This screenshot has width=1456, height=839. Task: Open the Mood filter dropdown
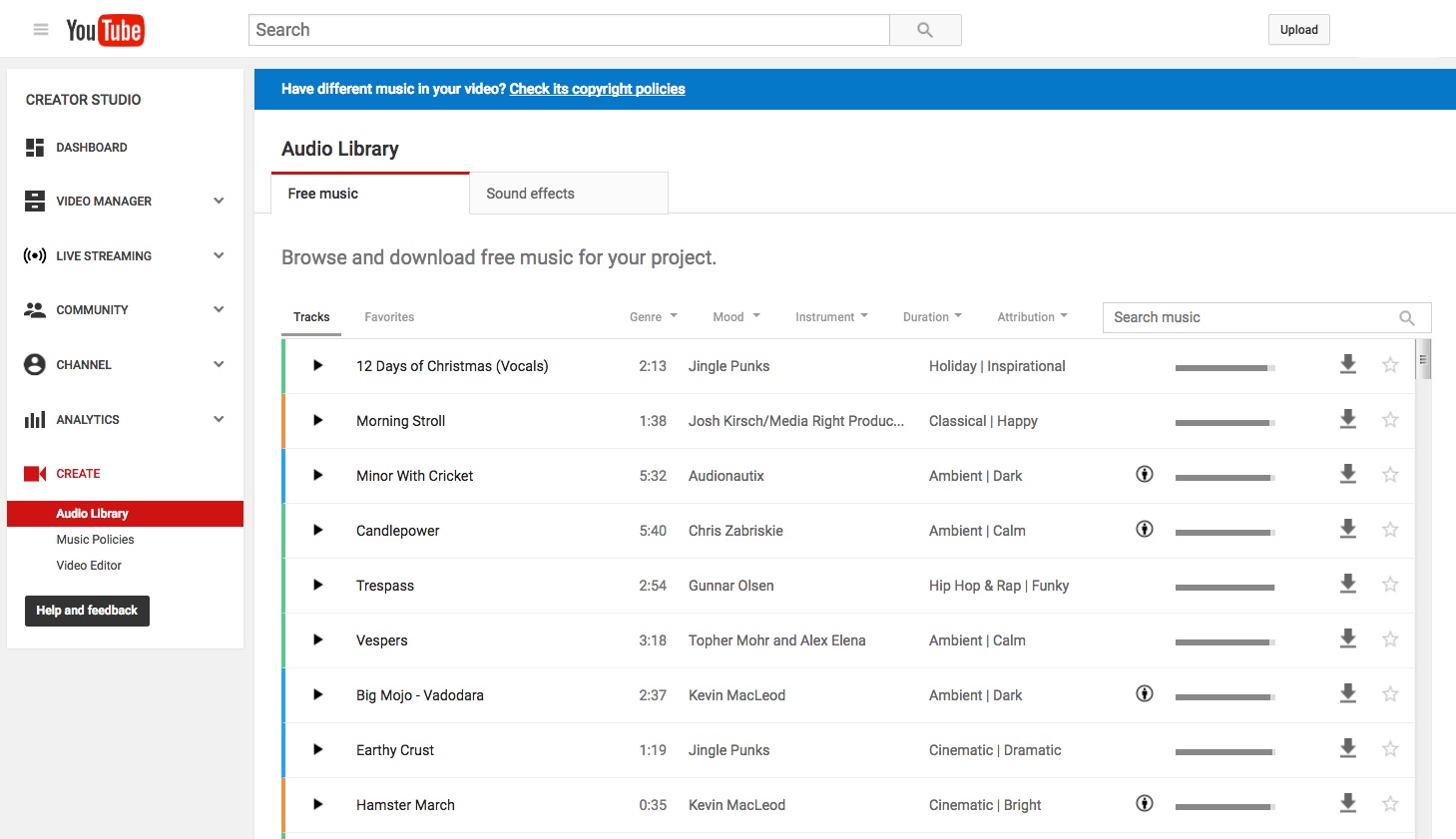tap(736, 317)
